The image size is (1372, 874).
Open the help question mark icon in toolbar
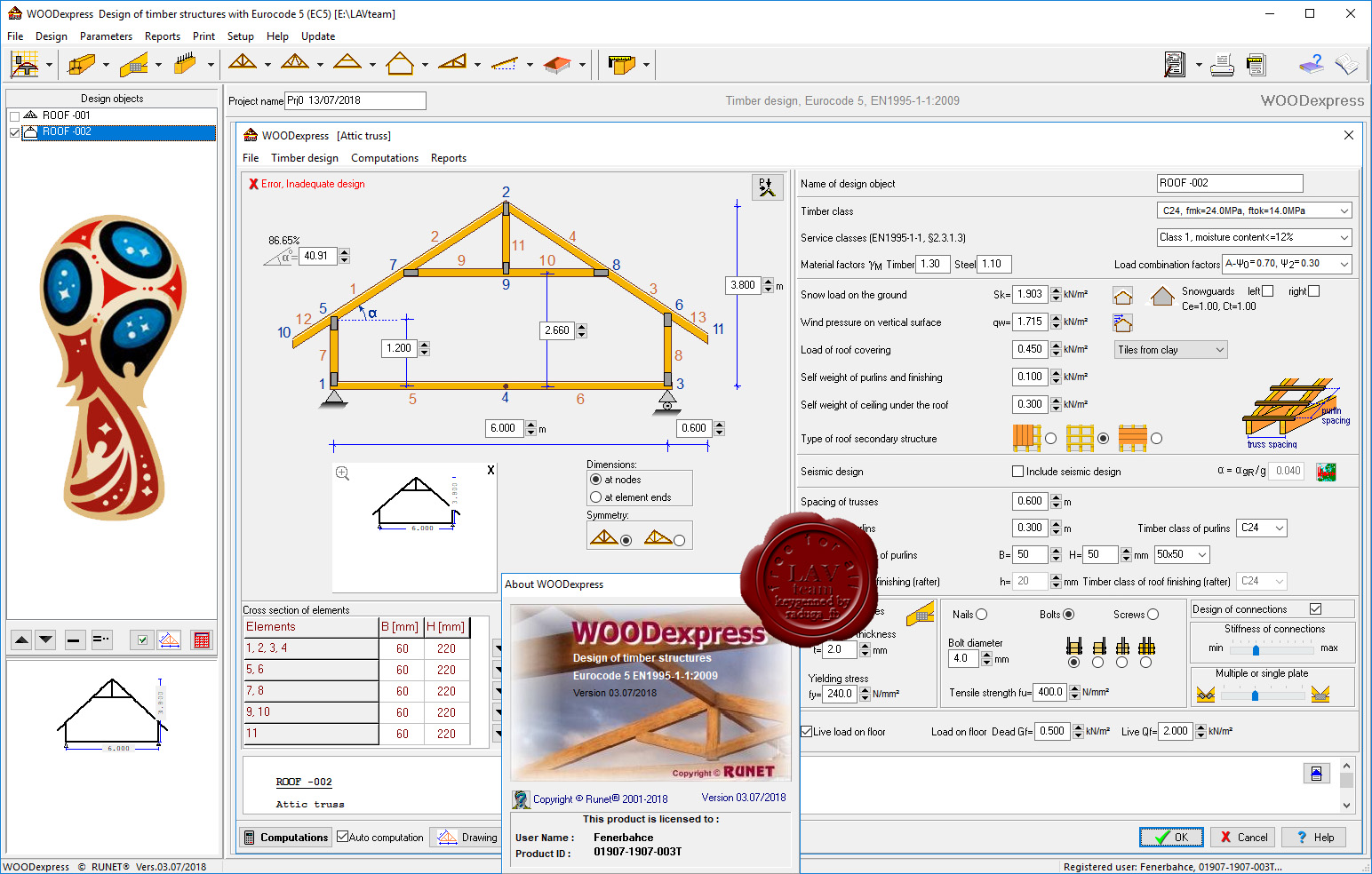coord(1312,64)
